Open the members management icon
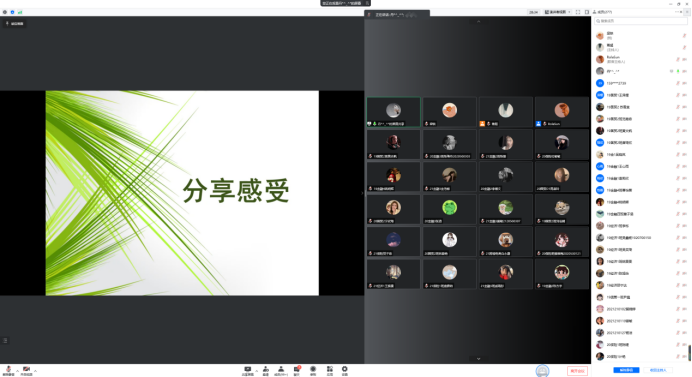Image resolution: width=692 pixels, height=377 pixels. (281, 371)
